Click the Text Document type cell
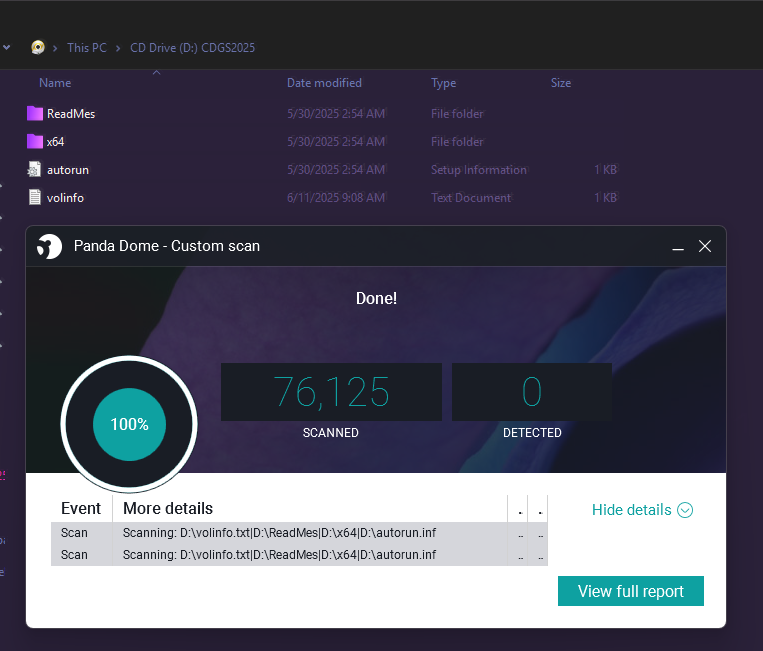 click(471, 198)
